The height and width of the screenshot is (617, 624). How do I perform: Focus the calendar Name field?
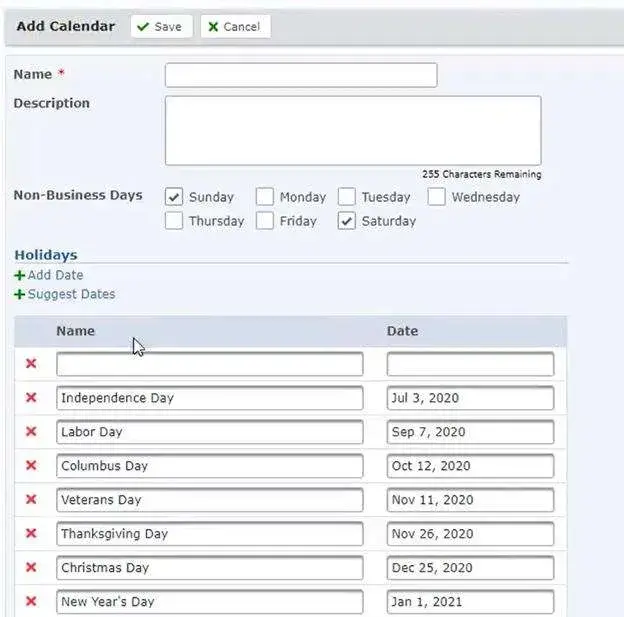301,75
